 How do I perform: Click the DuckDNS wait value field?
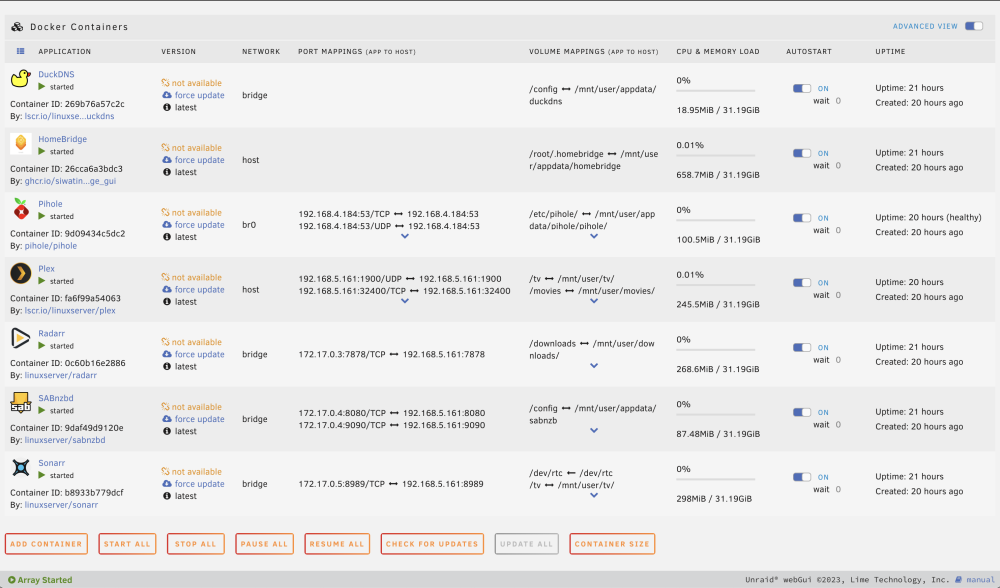tap(838, 101)
